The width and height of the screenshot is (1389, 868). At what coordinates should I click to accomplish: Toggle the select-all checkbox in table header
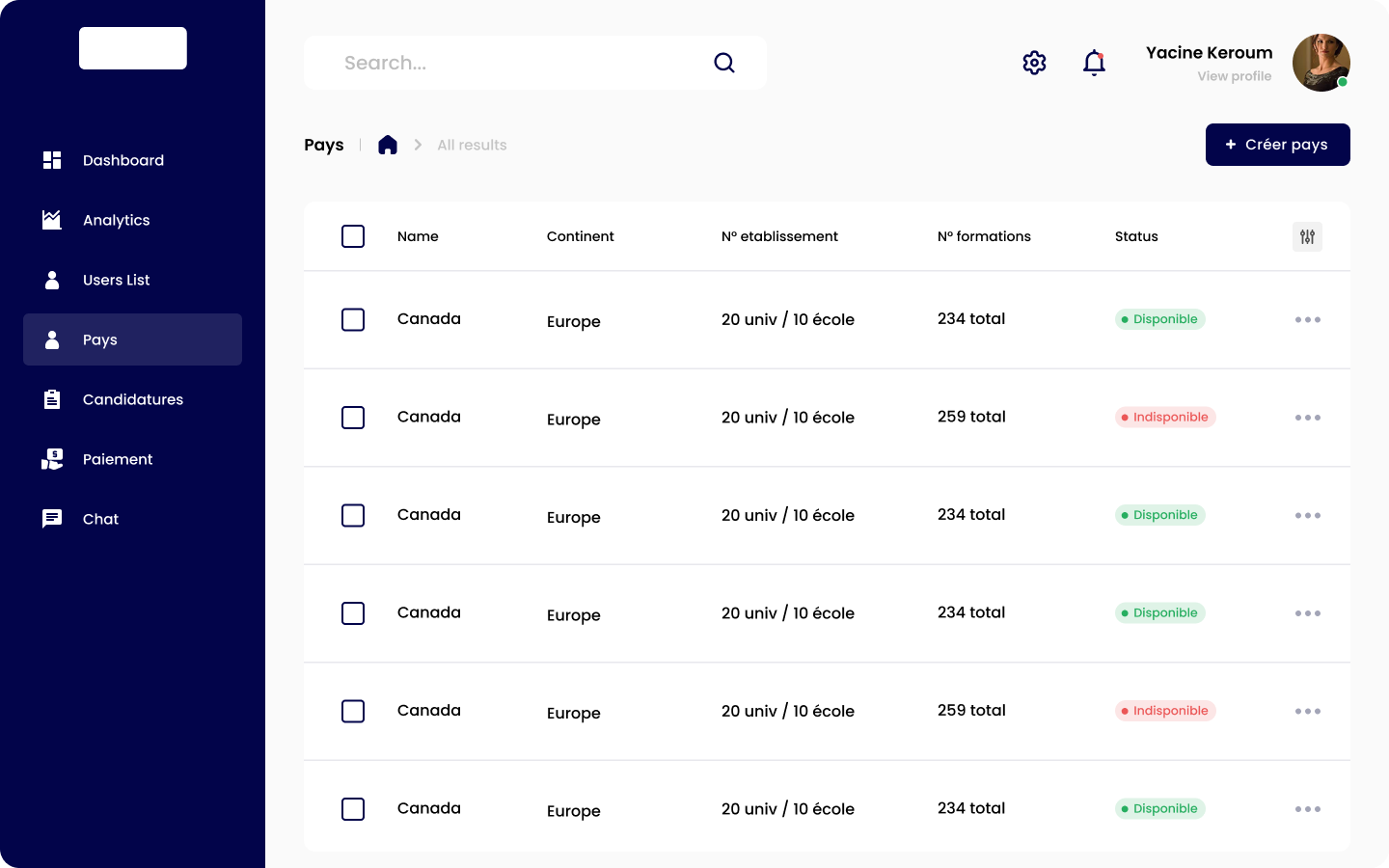pos(353,236)
